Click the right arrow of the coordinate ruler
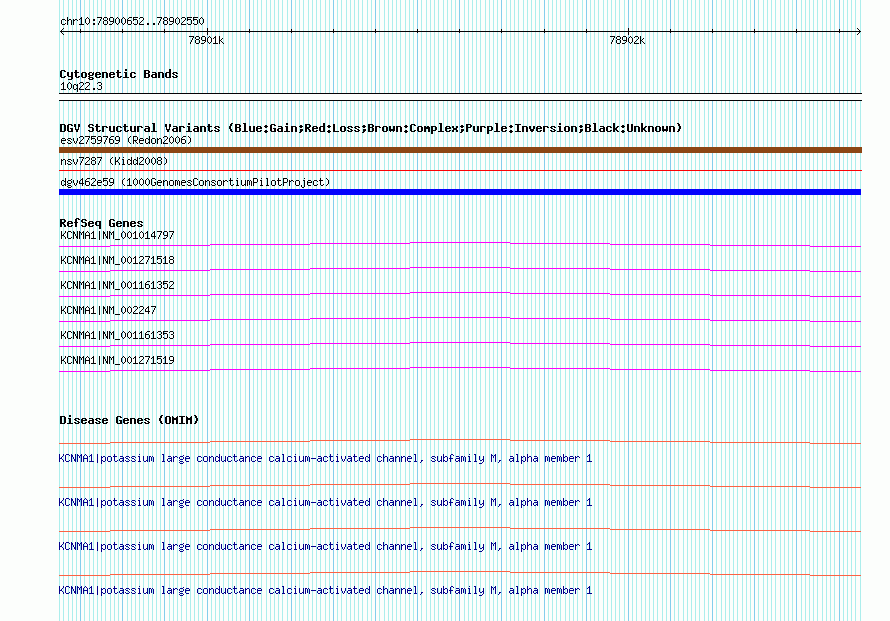Image resolution: width=890 pixels, height=621 pixels. (858, 32)
